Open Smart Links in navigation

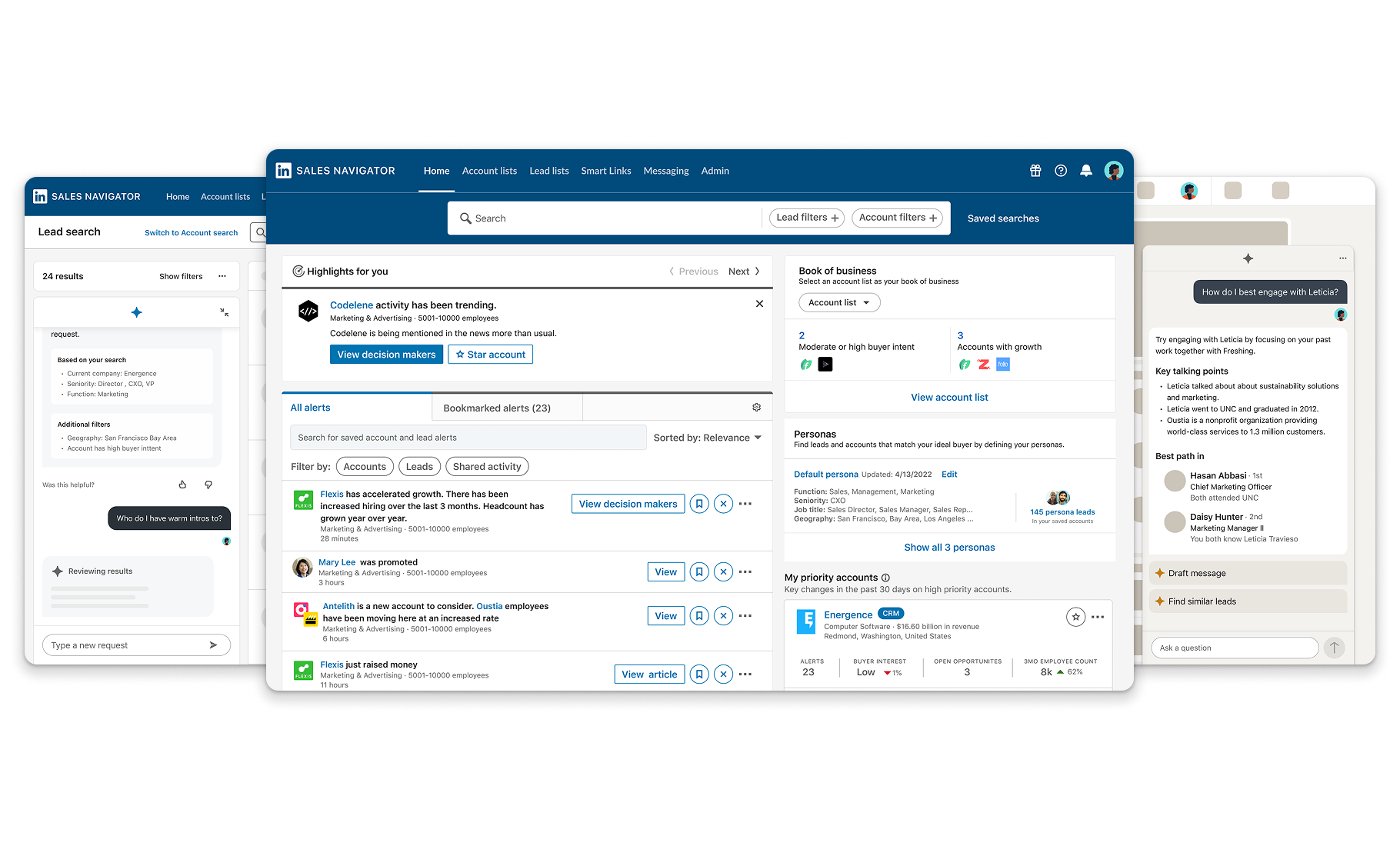606,171
